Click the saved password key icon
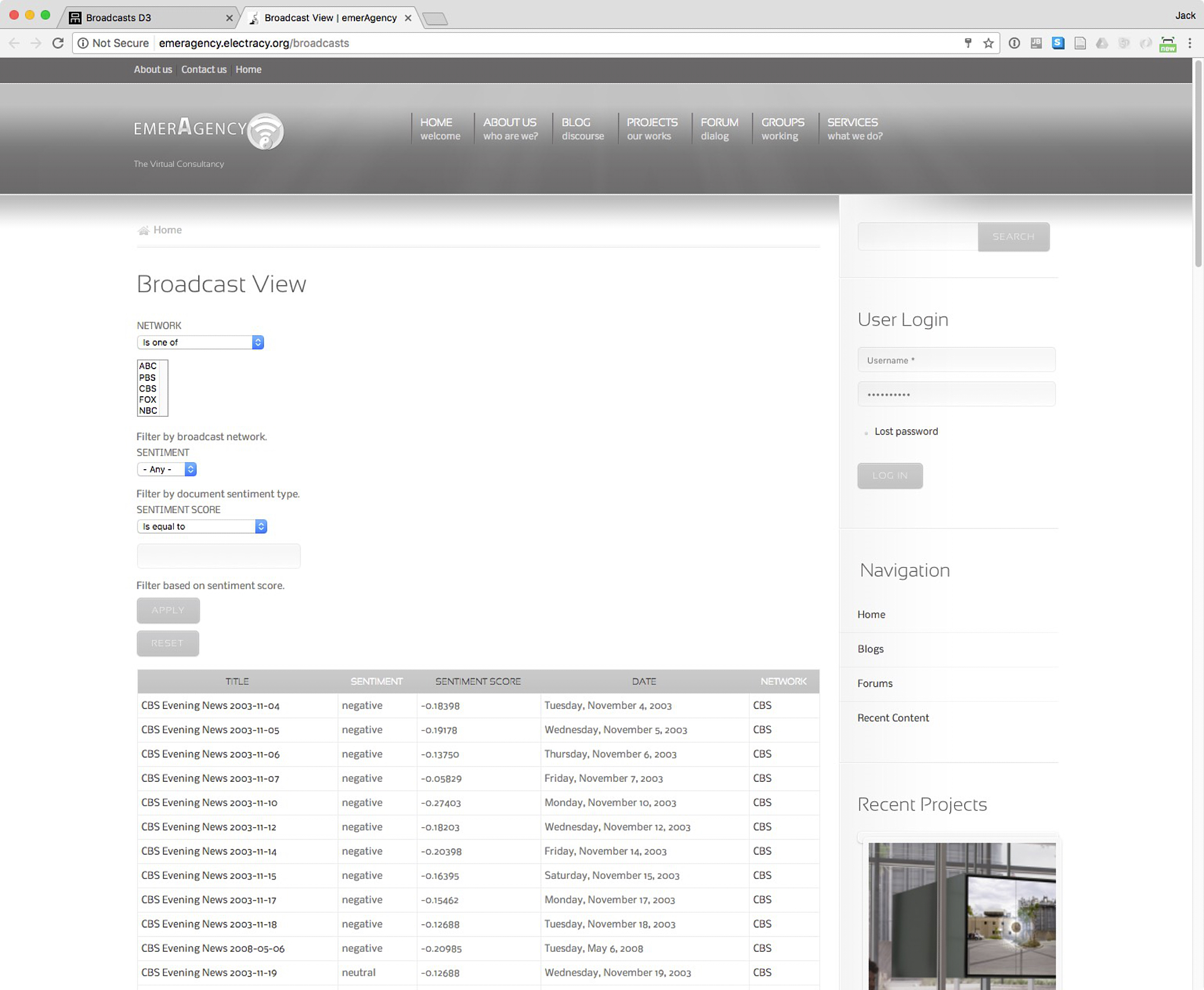Image resolution: width=1204 pixels, height=990 pixels. pyautogui.click(x=968, y=43)
